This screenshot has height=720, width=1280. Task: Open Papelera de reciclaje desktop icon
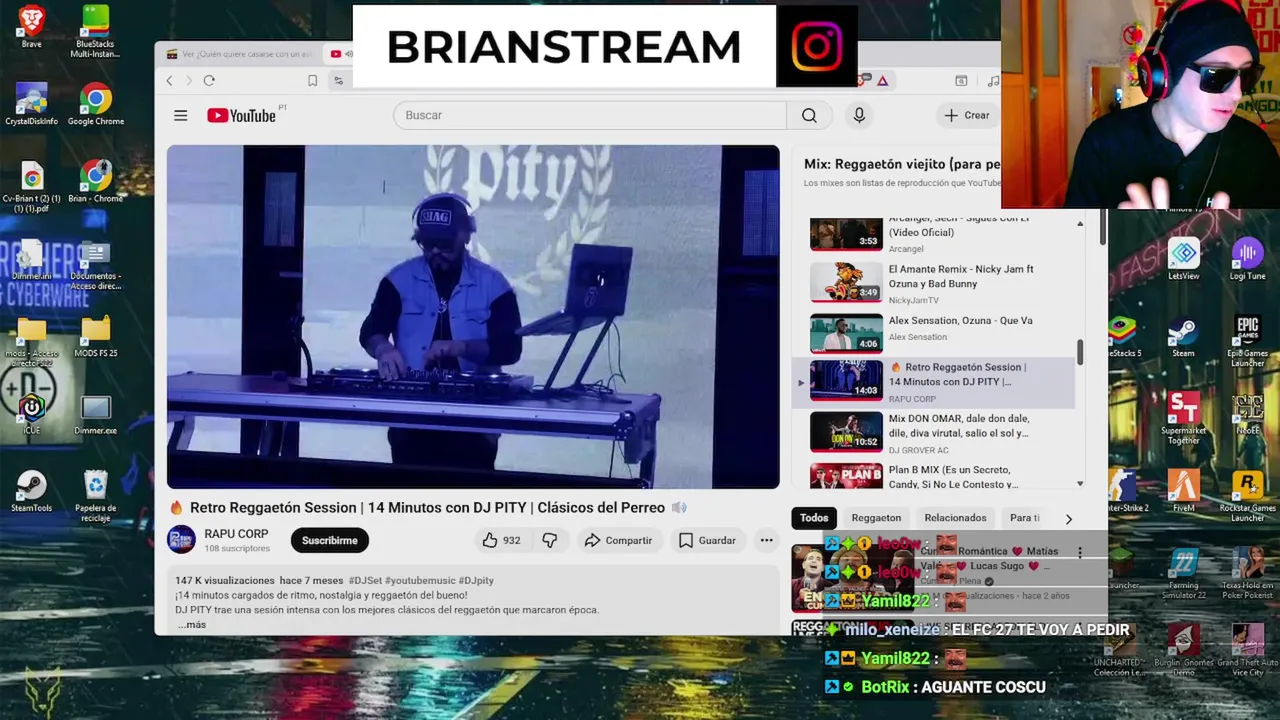(95, 495)
